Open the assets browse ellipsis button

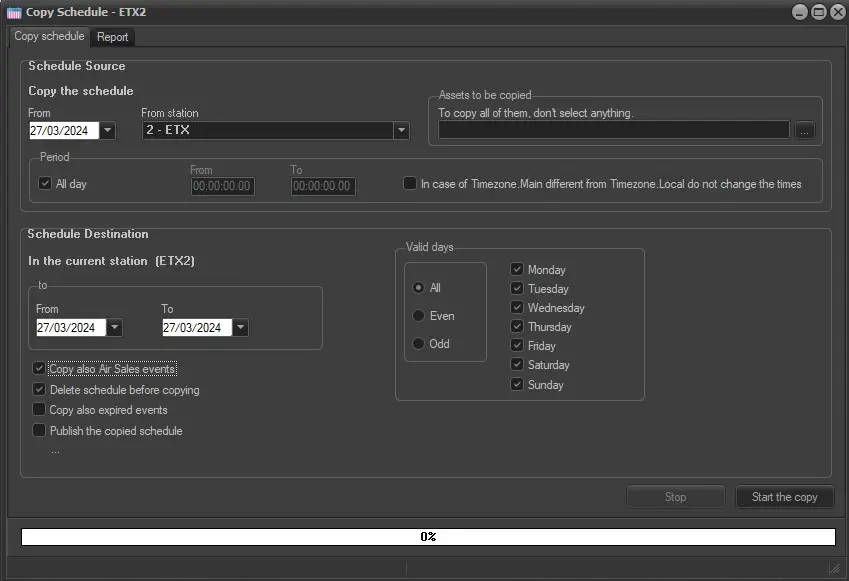(806, 130)
